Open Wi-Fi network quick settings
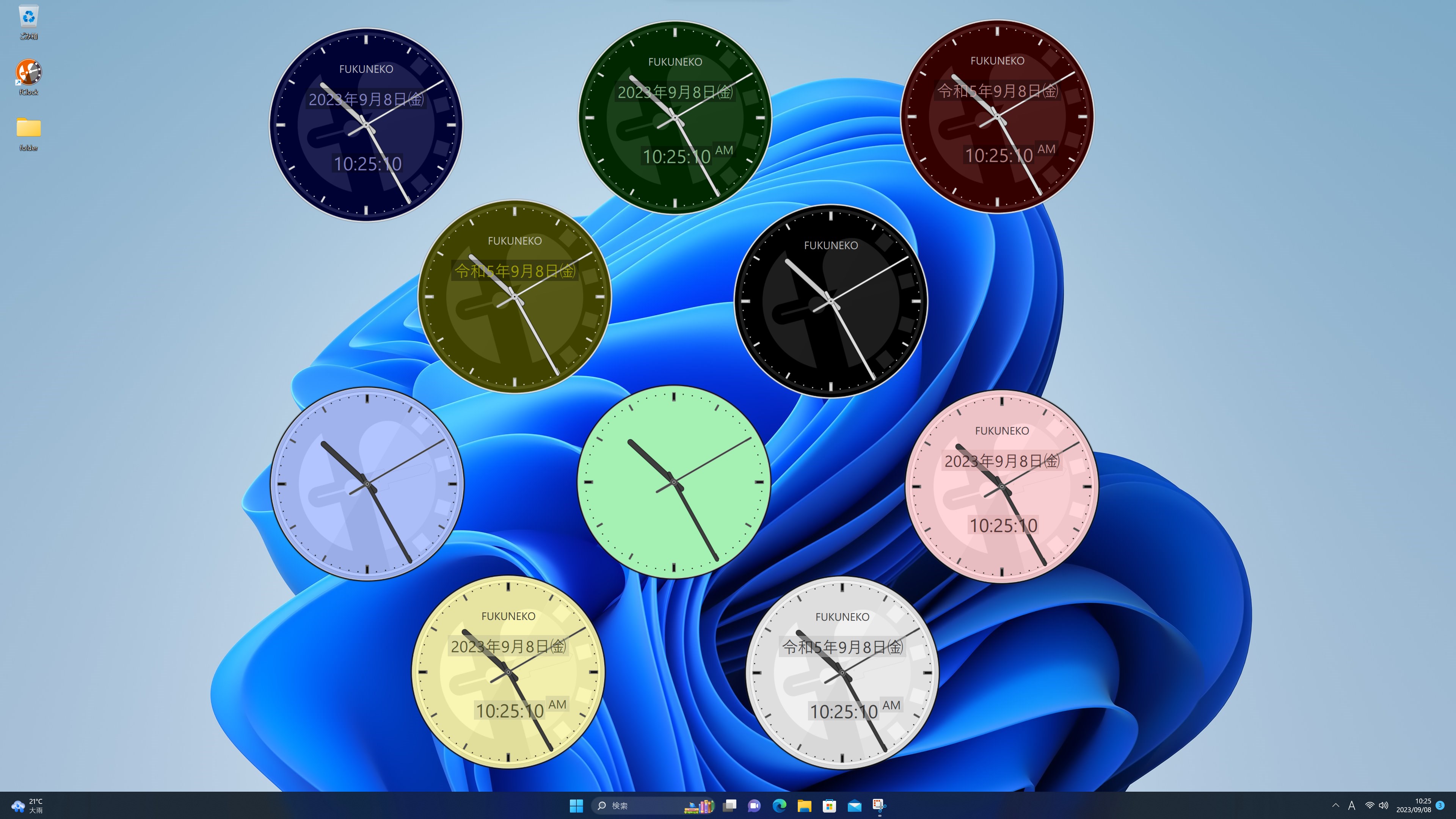This screenshot has height=819, width=1456. coord(1370,805)
